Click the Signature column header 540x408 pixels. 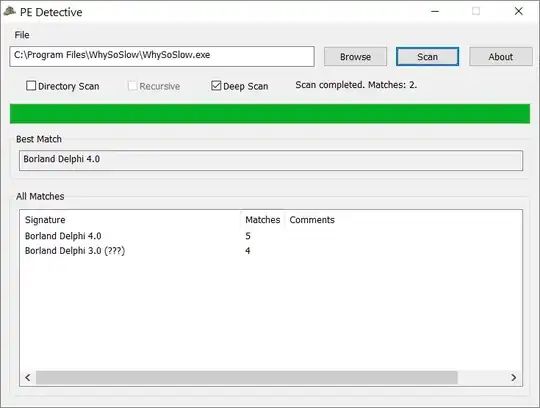[129, 220]
